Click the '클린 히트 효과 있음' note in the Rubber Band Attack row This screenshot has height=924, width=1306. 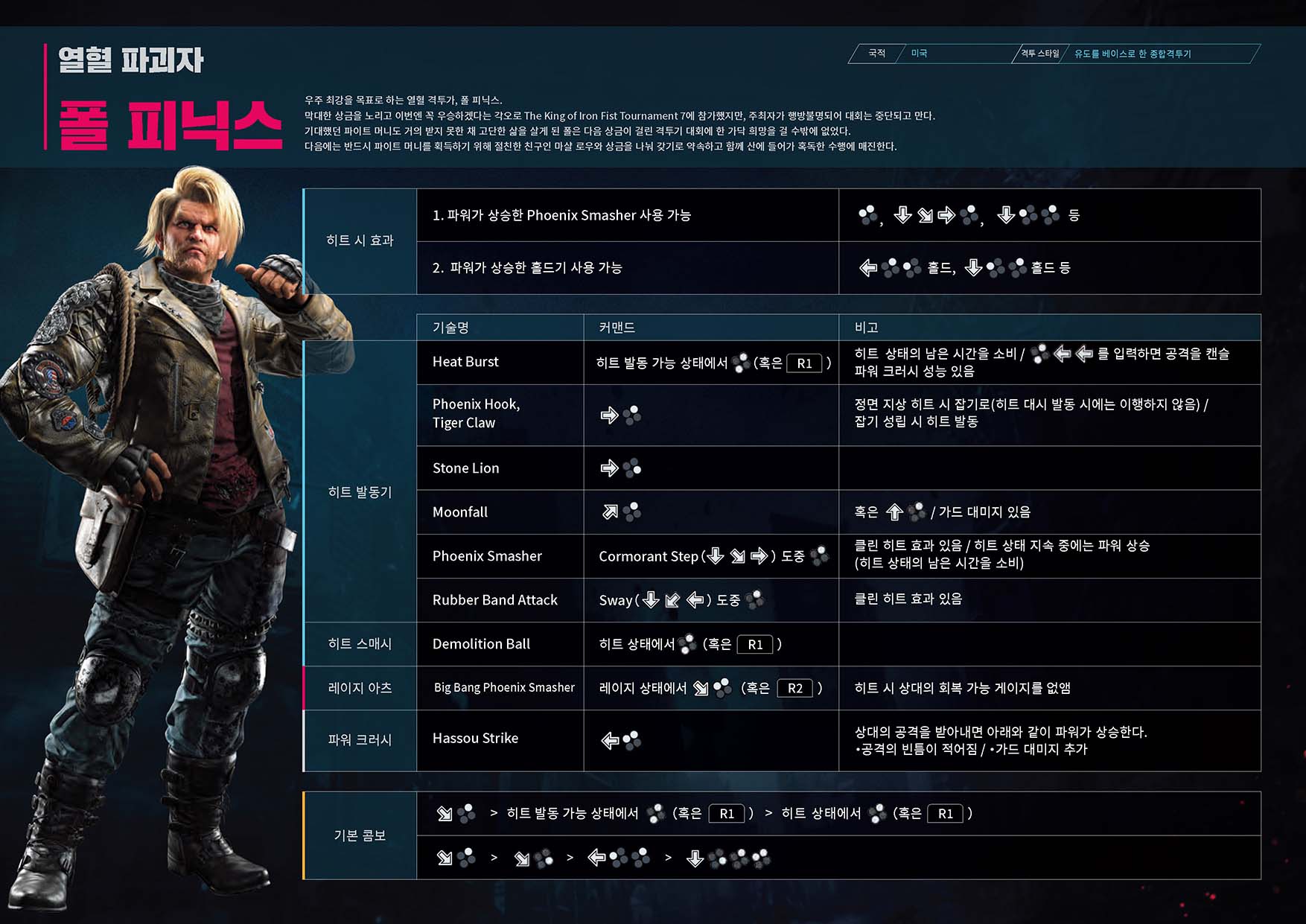click(908, 599)
